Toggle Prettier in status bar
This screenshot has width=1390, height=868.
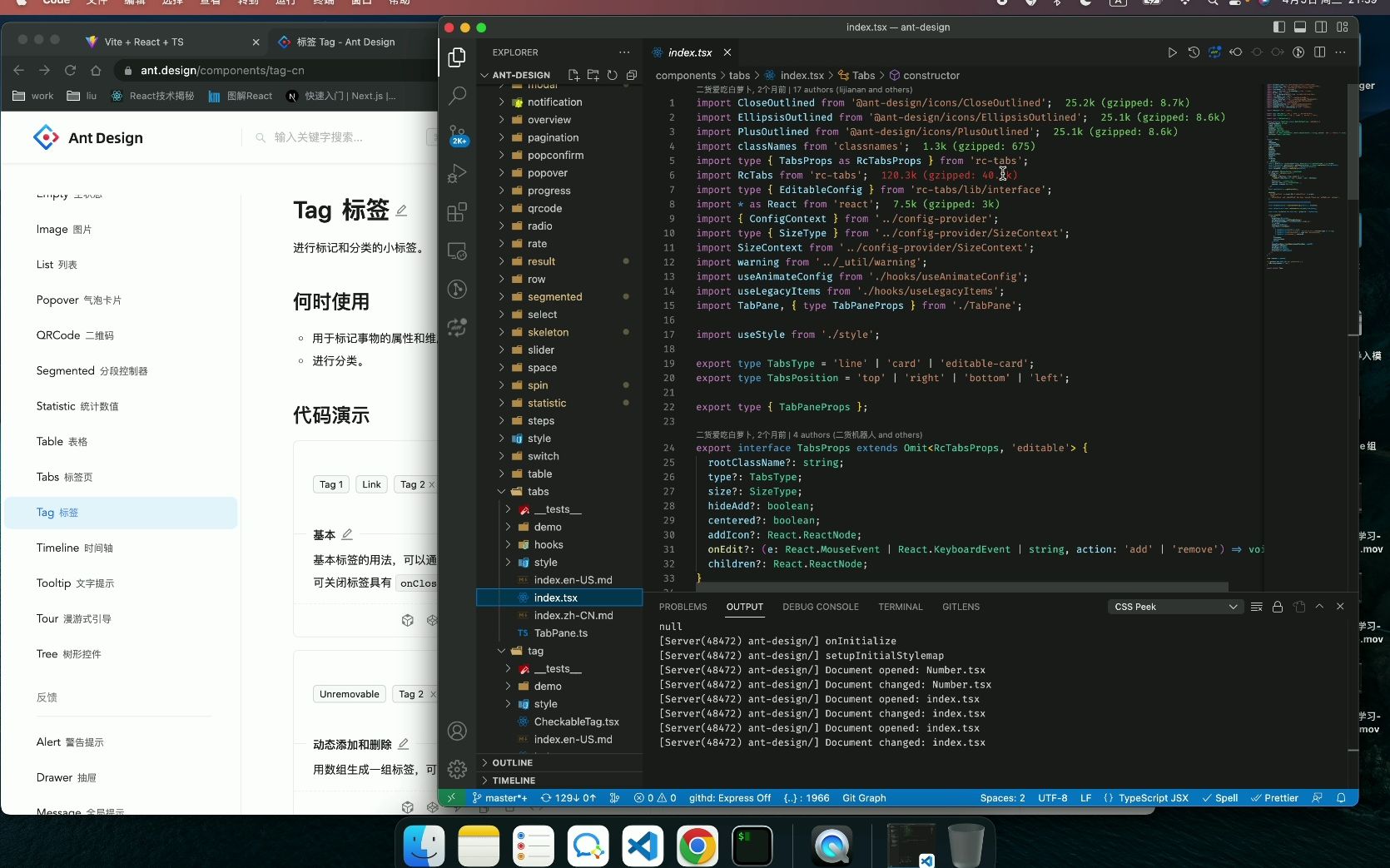1274,797
